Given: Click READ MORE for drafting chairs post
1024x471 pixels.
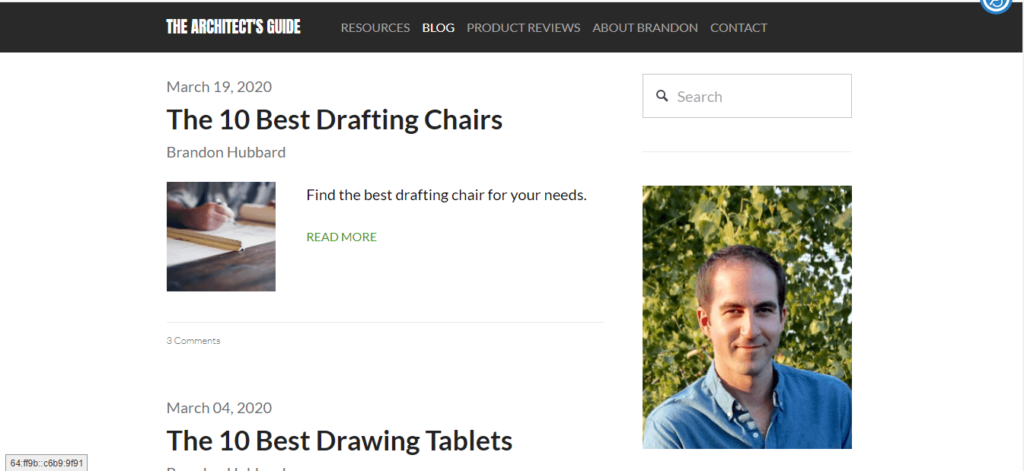Looking at the screenshot, I should tap(341, 237).
